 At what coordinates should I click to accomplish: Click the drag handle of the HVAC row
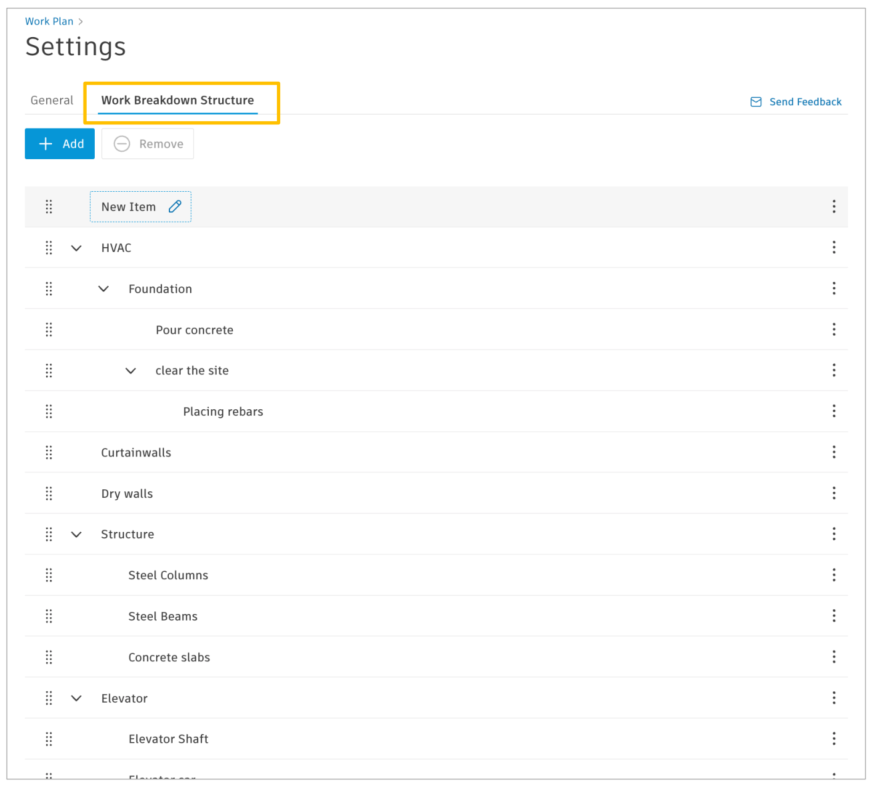point(49,248)
